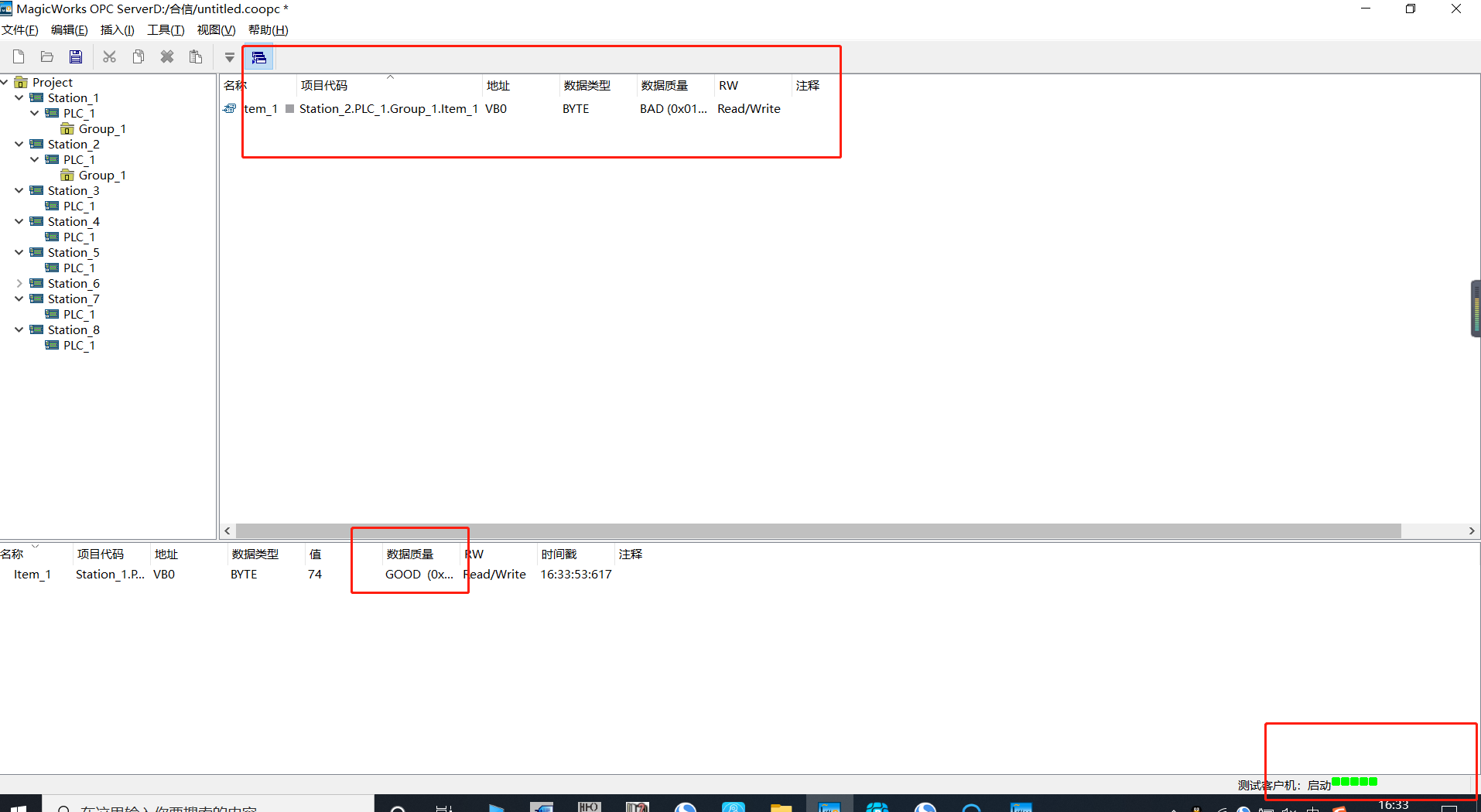Sort upper list by 项目代码 column header
The width and height of the screenshot is (1481, 812).
(x=389, y=85)
